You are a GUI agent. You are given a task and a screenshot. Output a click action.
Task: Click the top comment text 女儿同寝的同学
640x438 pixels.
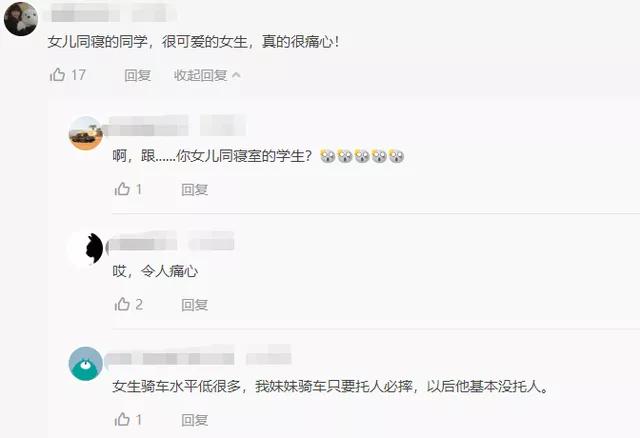pos(98,42)
